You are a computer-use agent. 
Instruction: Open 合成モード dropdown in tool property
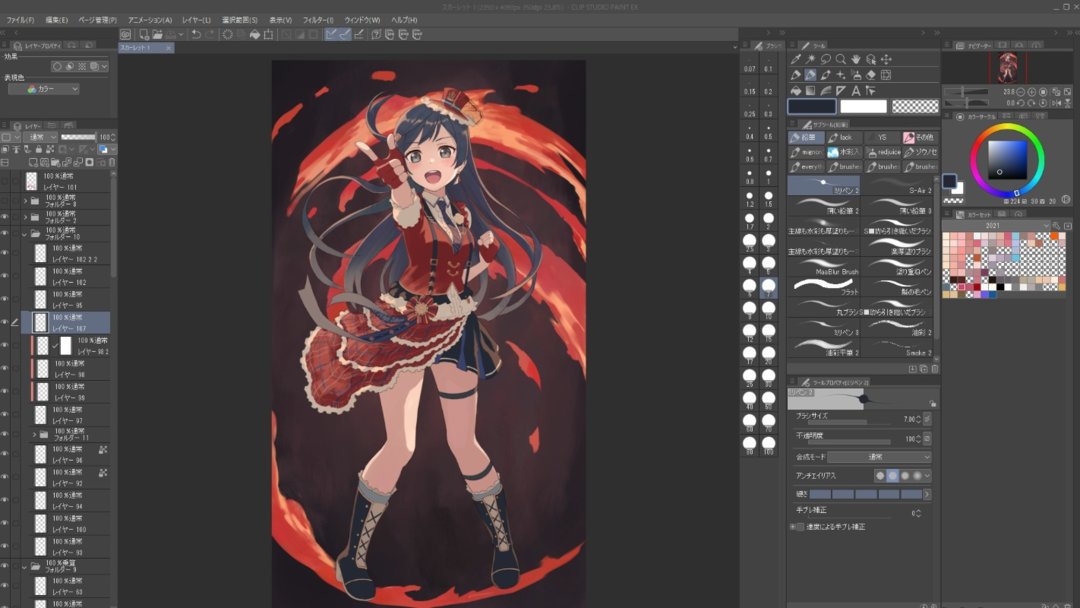pyautogui.click(x=880, y=457)
